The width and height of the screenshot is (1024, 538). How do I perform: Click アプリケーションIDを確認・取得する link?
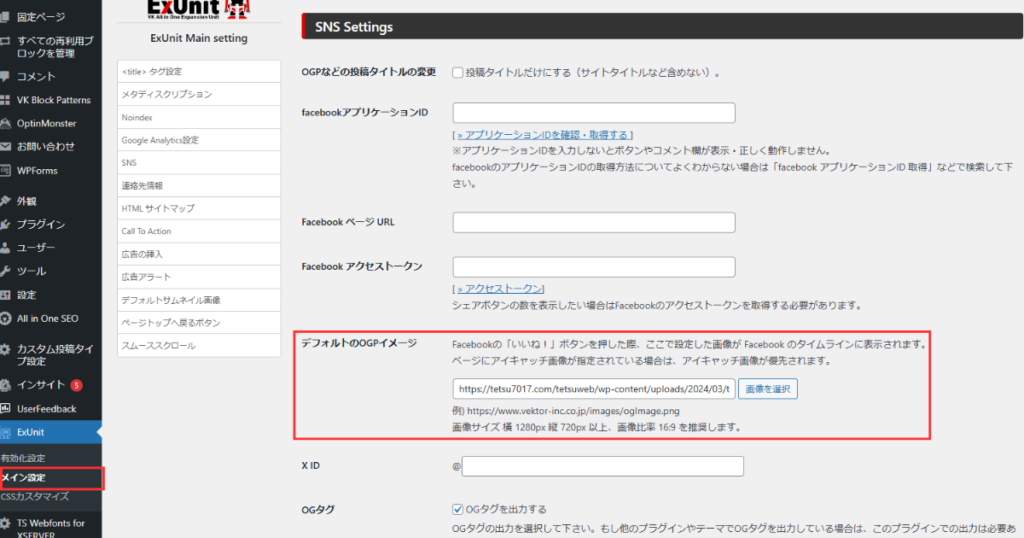(543, 135)
